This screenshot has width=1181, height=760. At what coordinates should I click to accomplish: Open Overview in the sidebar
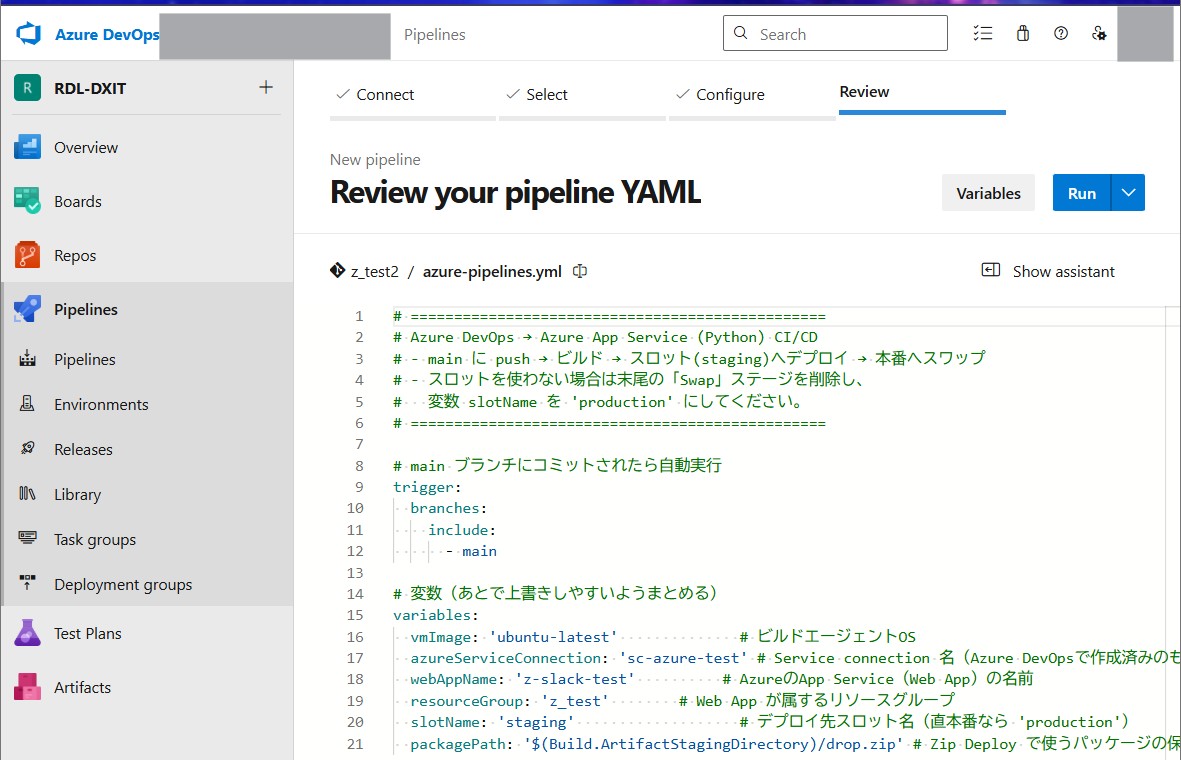coord(86,148)
